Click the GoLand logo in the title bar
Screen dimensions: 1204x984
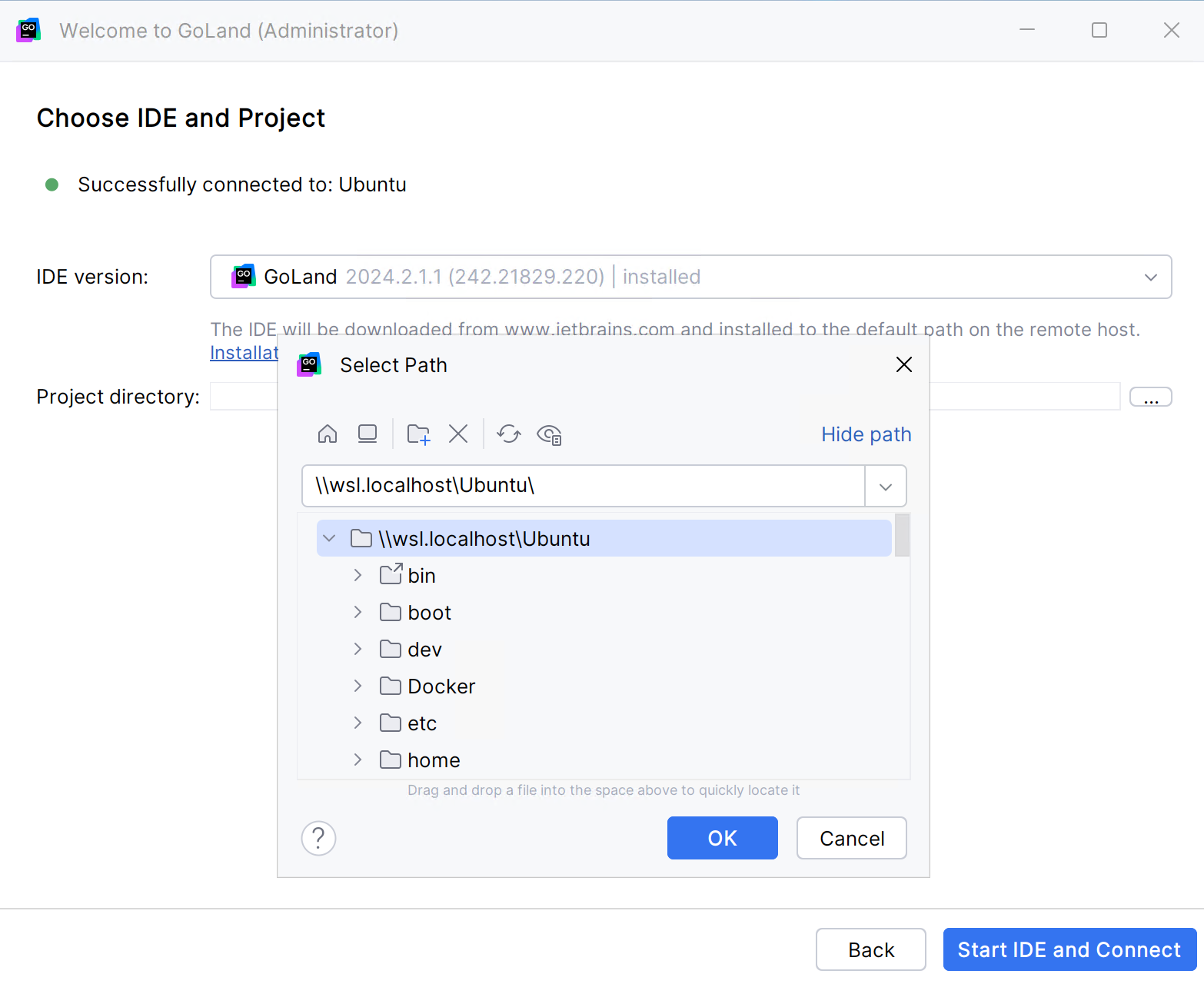pos(28,30)
